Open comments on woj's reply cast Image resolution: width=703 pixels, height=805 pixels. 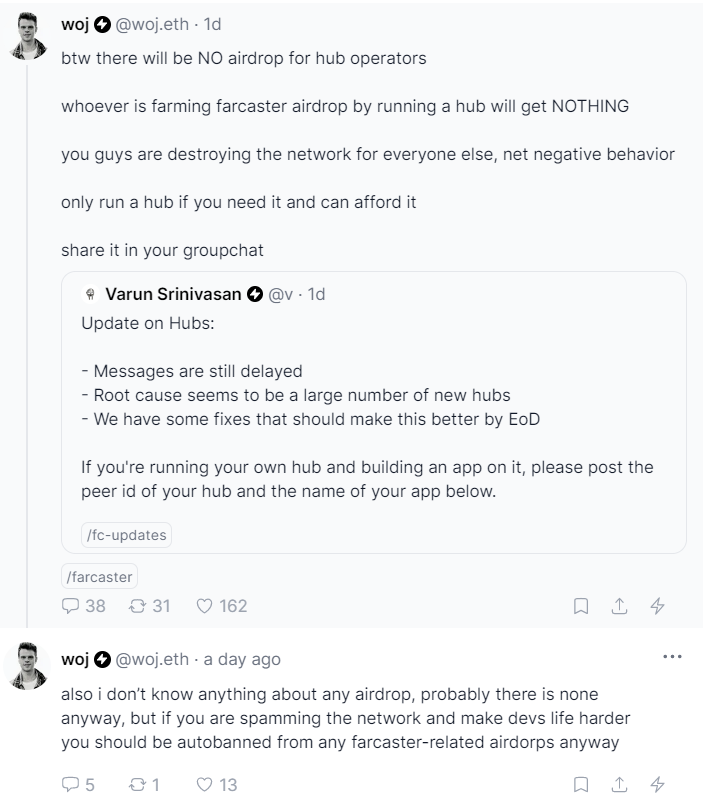[70, 785]
